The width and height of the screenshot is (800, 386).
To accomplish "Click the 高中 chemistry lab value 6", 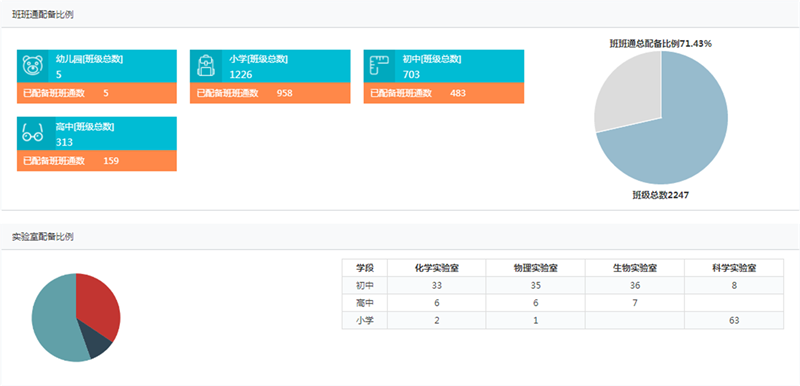I will (437, 303).
